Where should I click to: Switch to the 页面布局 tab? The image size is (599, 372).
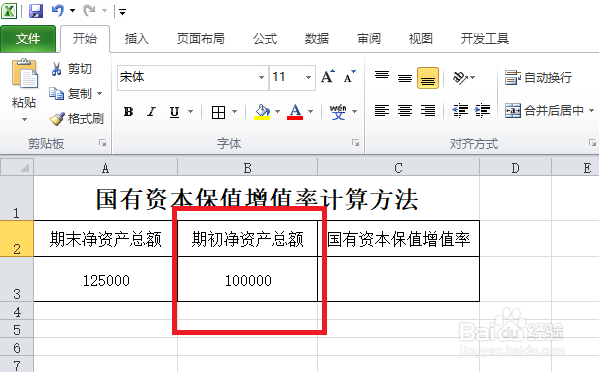coord(201,39)
